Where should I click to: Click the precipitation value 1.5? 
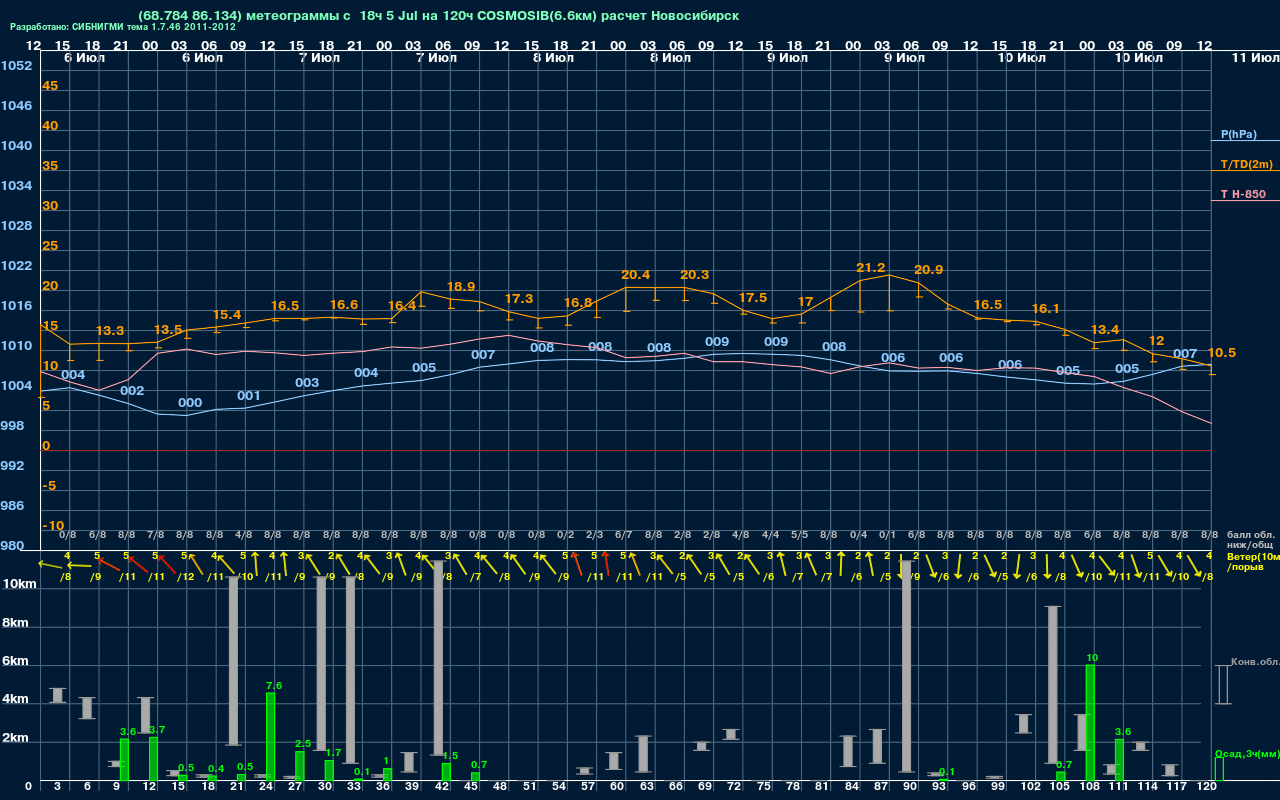(450, 756)
